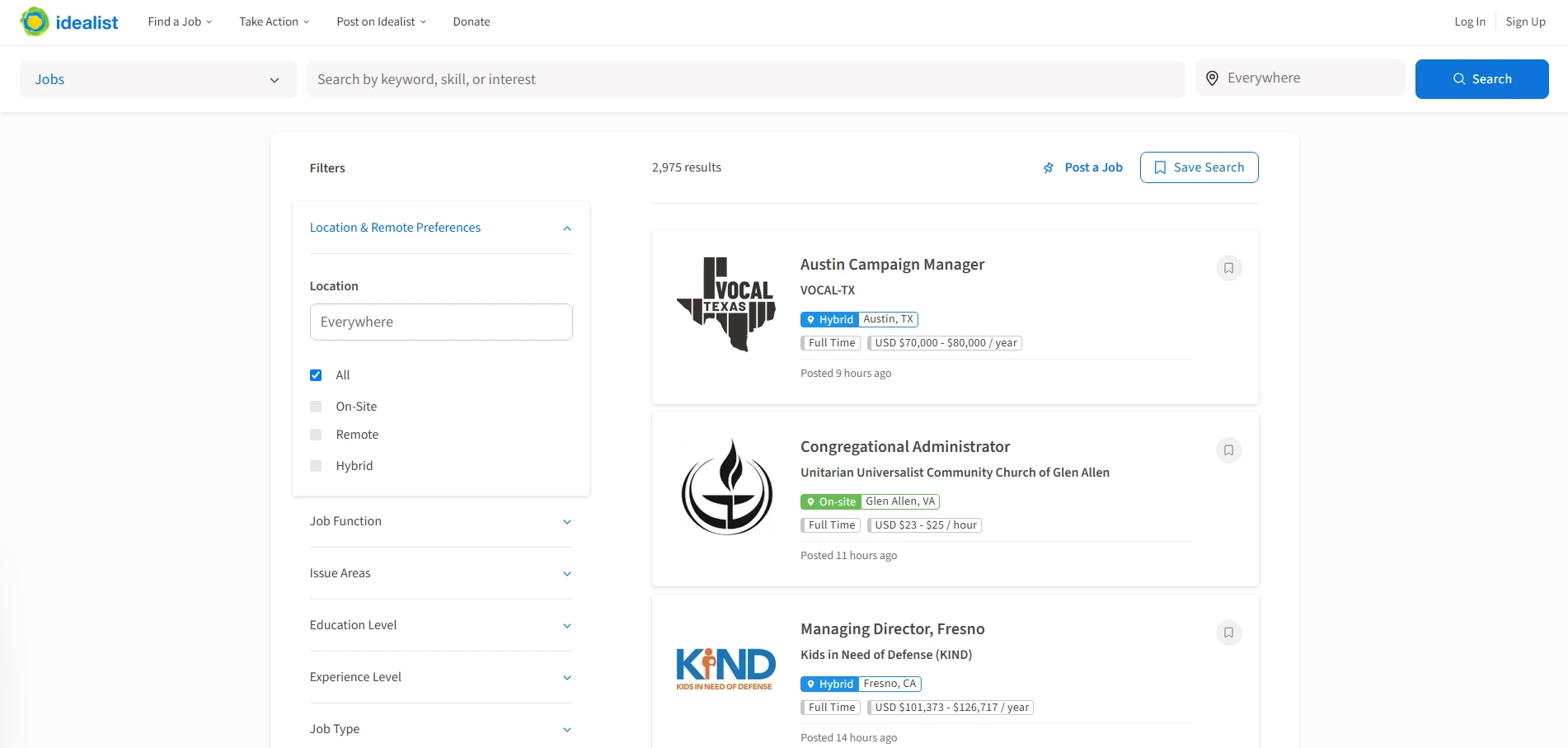Image resolution: width=1568 pixels, height=748 pixels.
Task: Click the VOCAL-TX organization name
Action: coord(828,290)
